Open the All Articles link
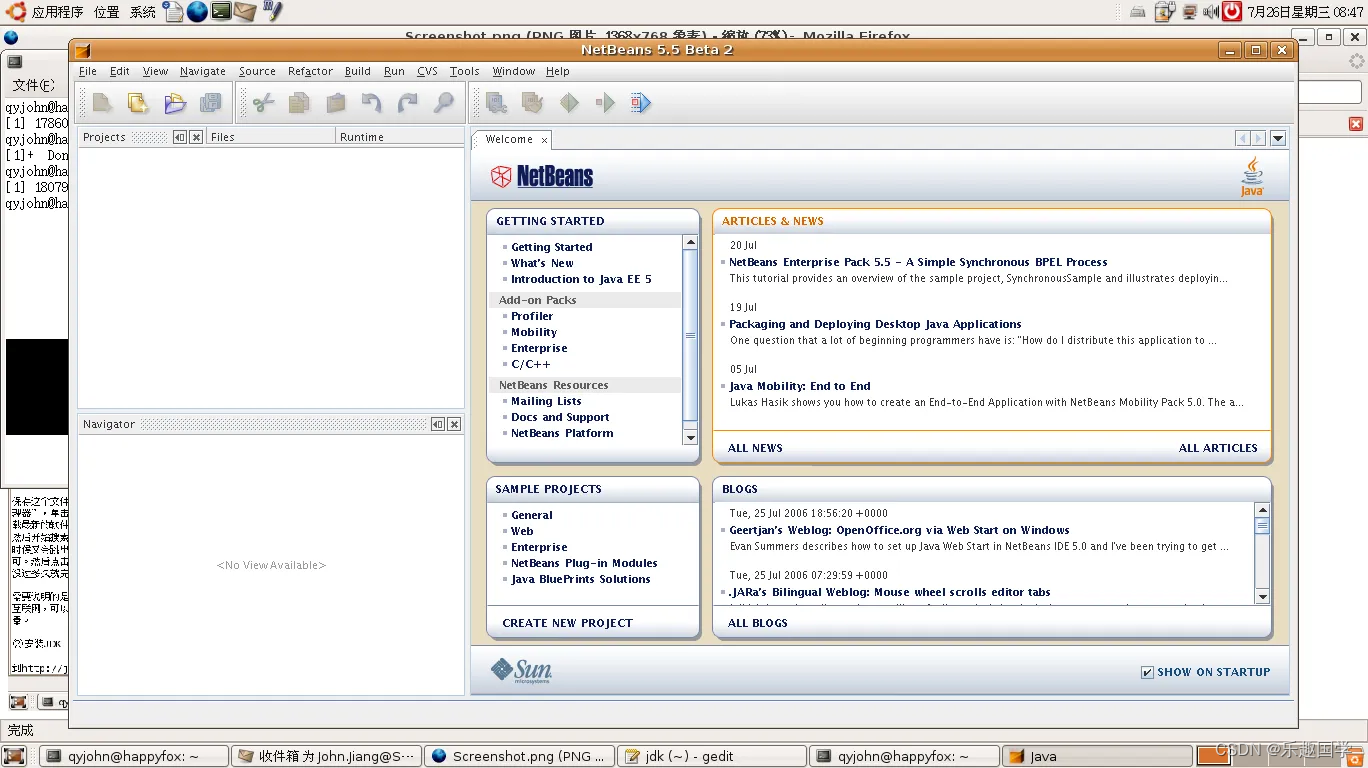 (x=1218, y=448)
